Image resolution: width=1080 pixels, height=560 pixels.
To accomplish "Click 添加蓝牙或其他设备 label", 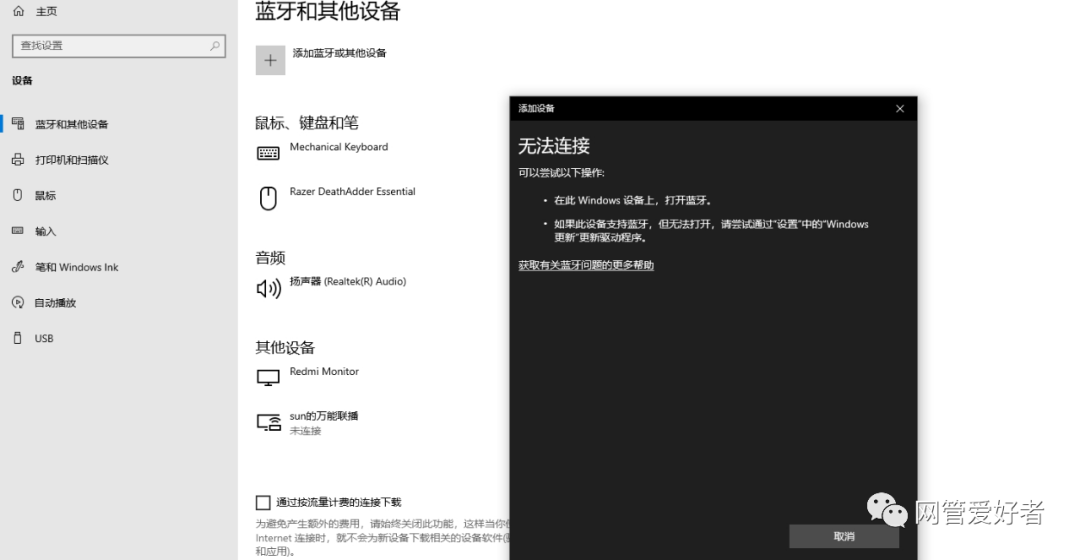I will pyautogui.click(x=340, y=53).
